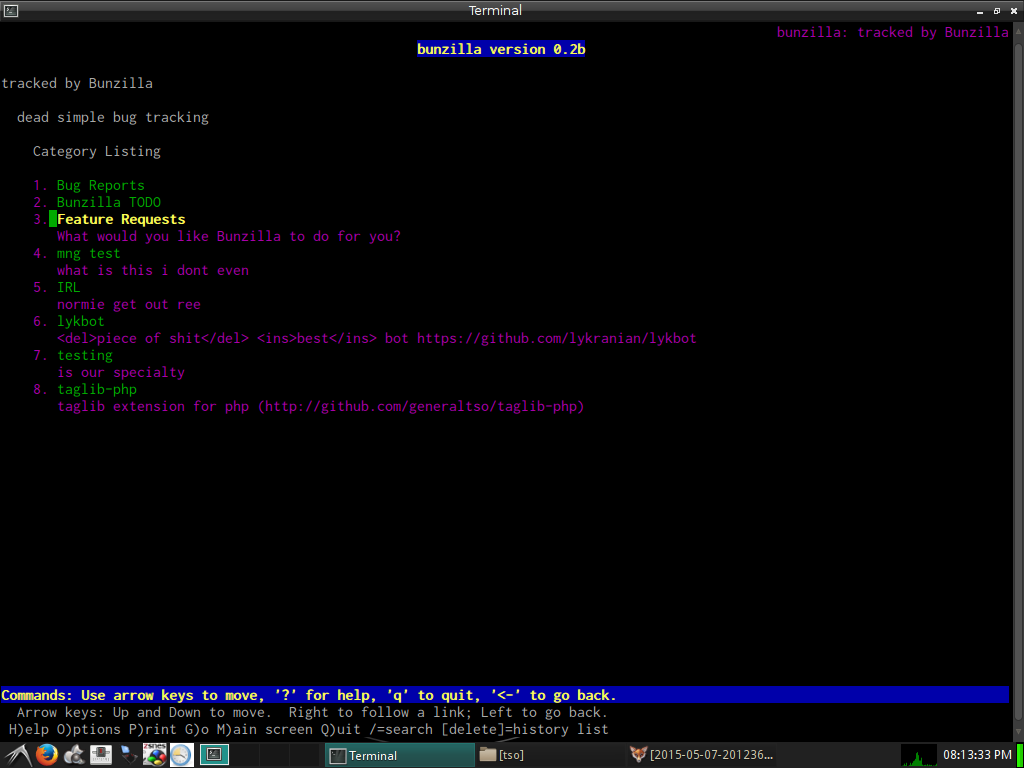Open the clock application launcher icon
This screenshot has width=1024, height=768.
click(181, 755)
